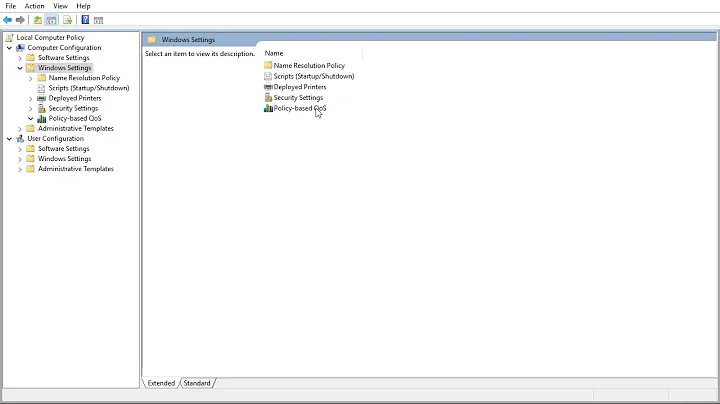Select User Configuration label in tree
The height and width of the screenshot is (404, 720).
pyautogui.click(x=56, y=139)
